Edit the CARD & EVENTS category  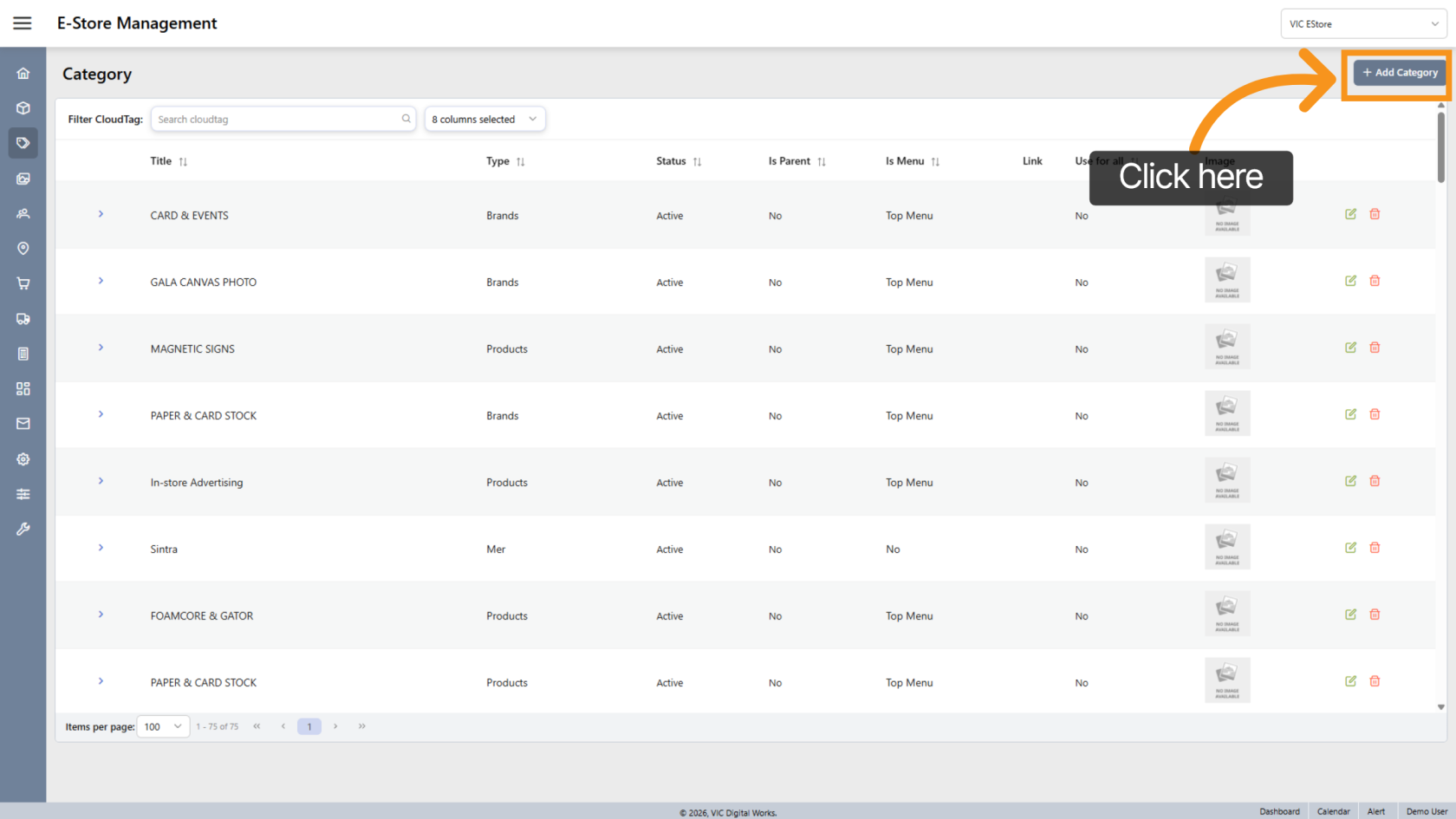[x=1350, y=214]
